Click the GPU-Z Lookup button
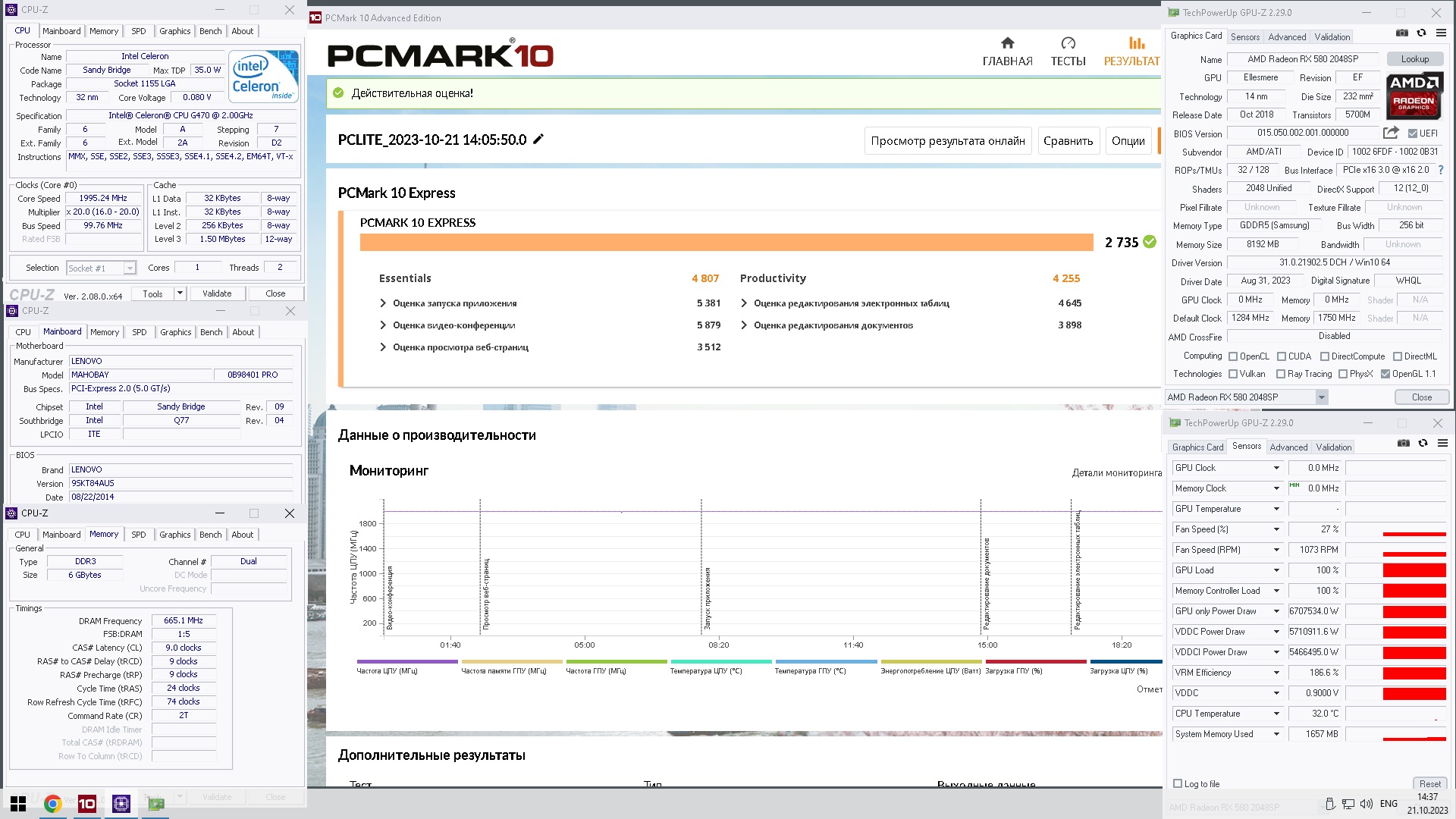 point(1415,58)
